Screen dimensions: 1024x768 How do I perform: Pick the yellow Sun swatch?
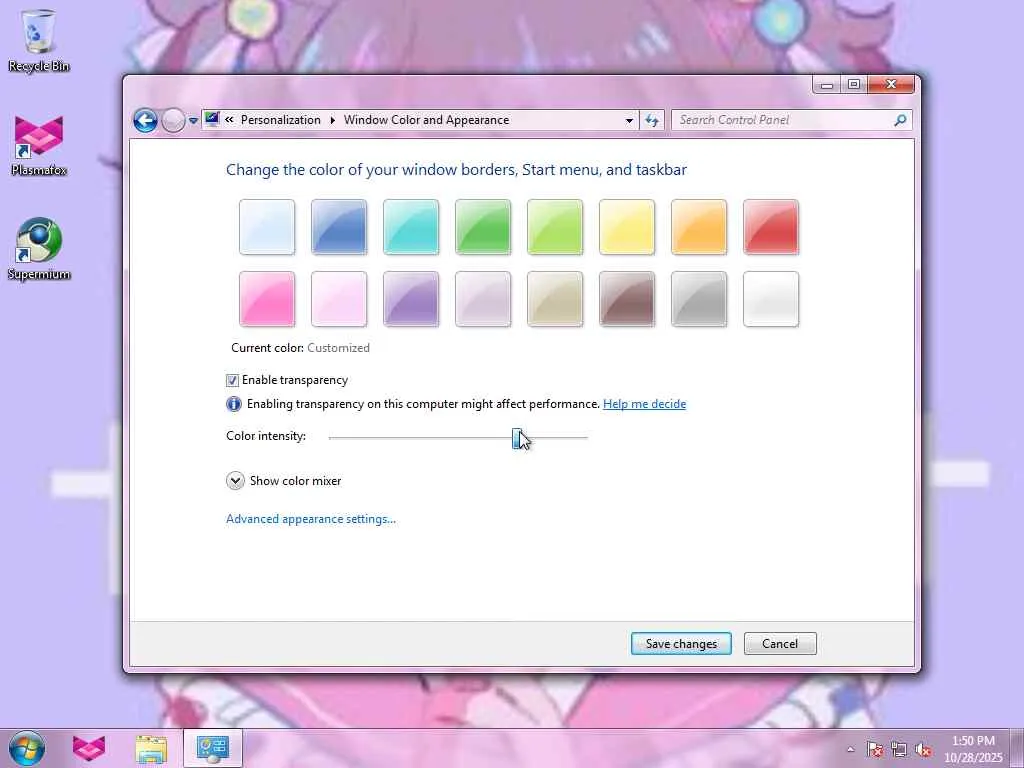click(x=627, y=227)
